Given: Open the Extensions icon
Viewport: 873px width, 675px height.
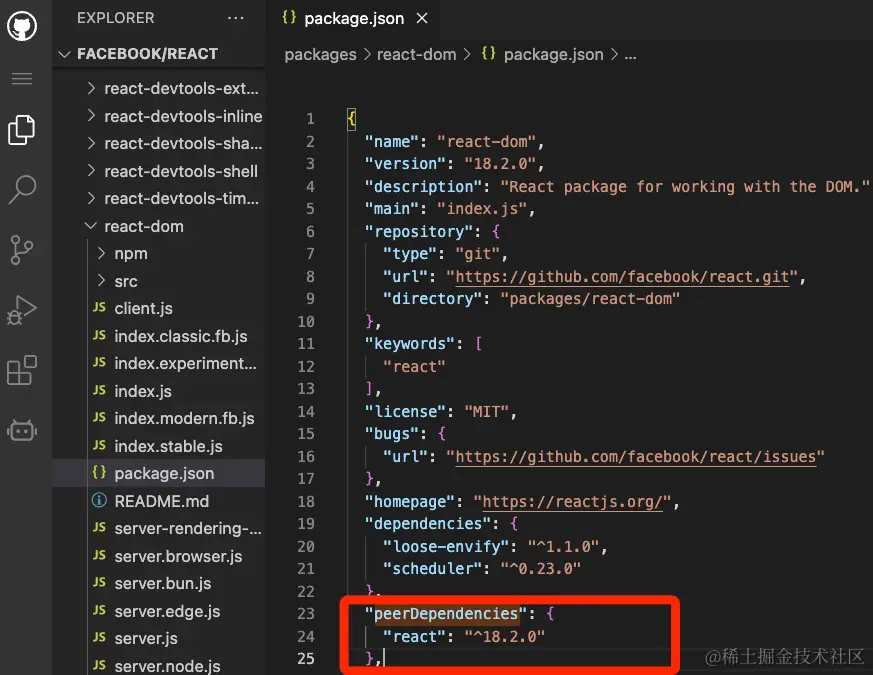Looking at the screenshot, I should [22, 370].
